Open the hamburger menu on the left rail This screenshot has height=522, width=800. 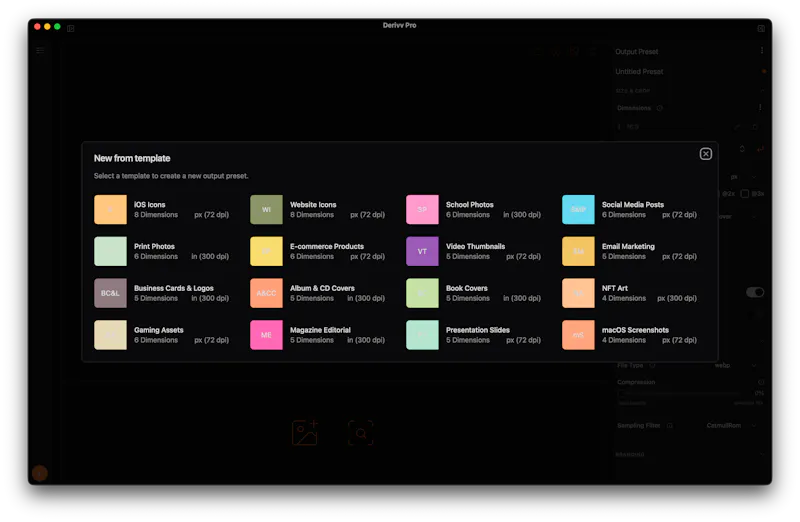coord(40,51)
